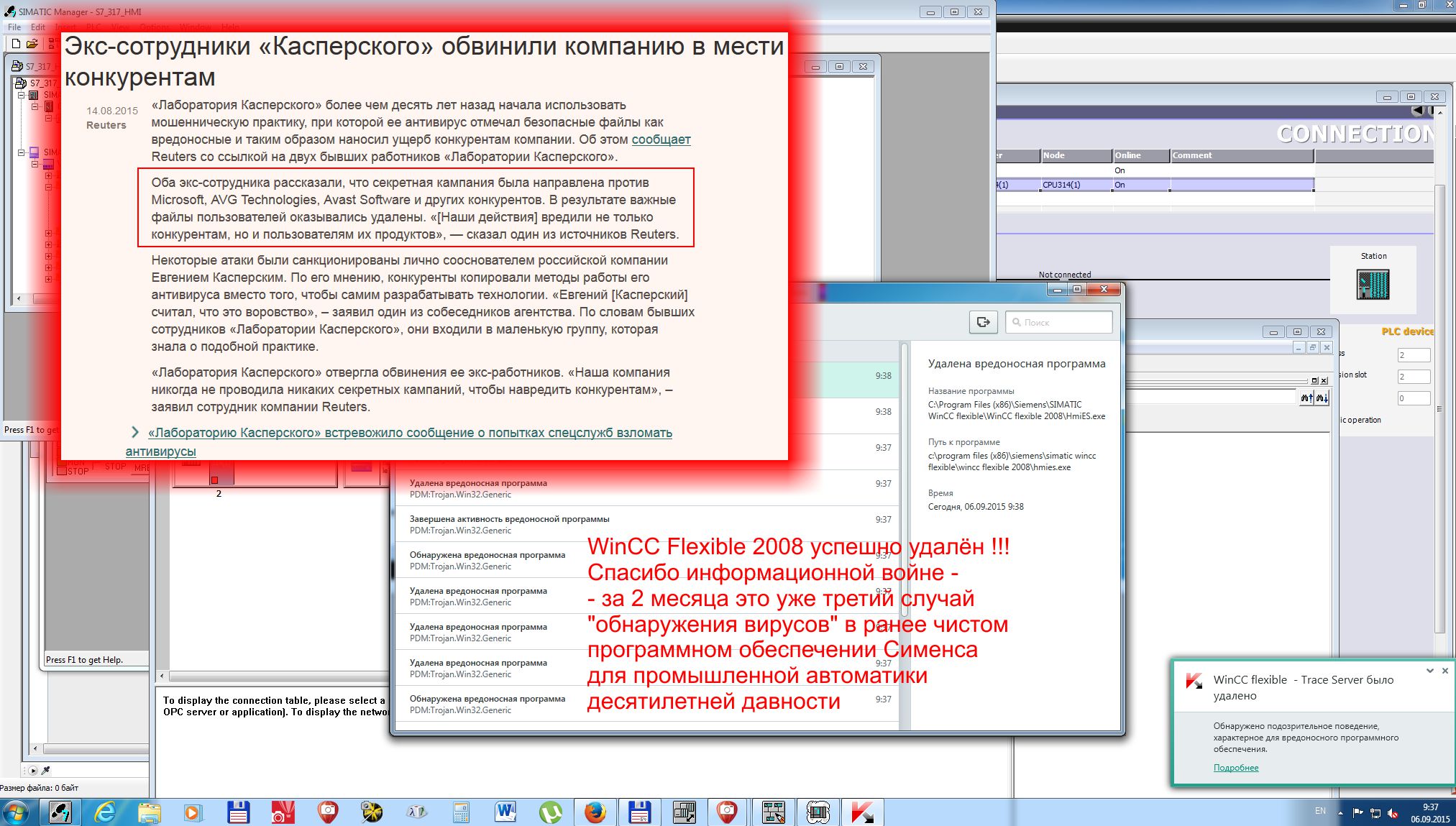Click the network icon in system tray
This screenshot has width=1456, height=826.
(1375, 813)
